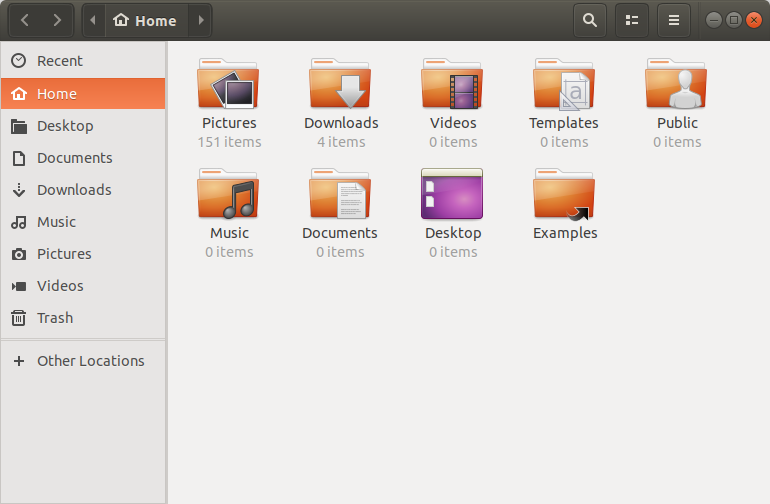Select the Music sidebar note icon
This screenshot has height=504, width=770.
[x=19, y=222]
